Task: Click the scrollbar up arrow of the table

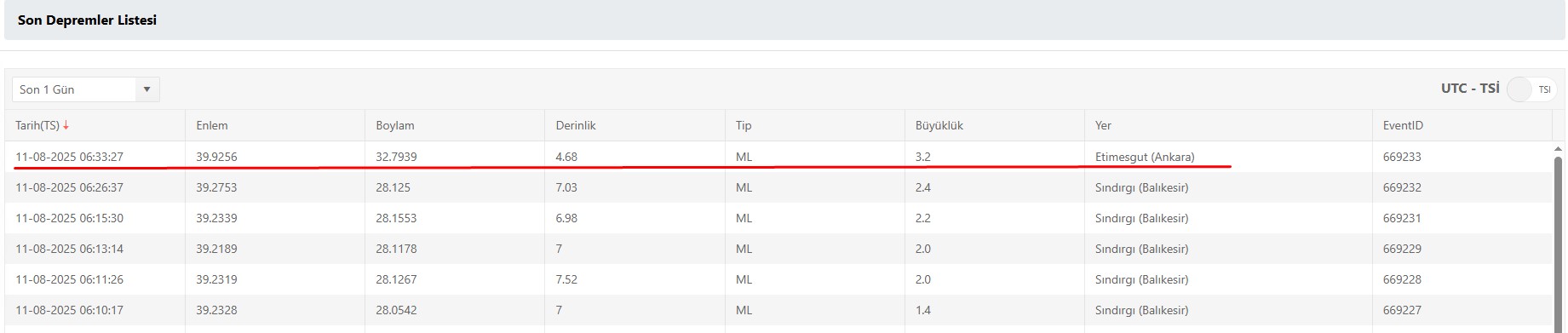Action: point(1559,148)
